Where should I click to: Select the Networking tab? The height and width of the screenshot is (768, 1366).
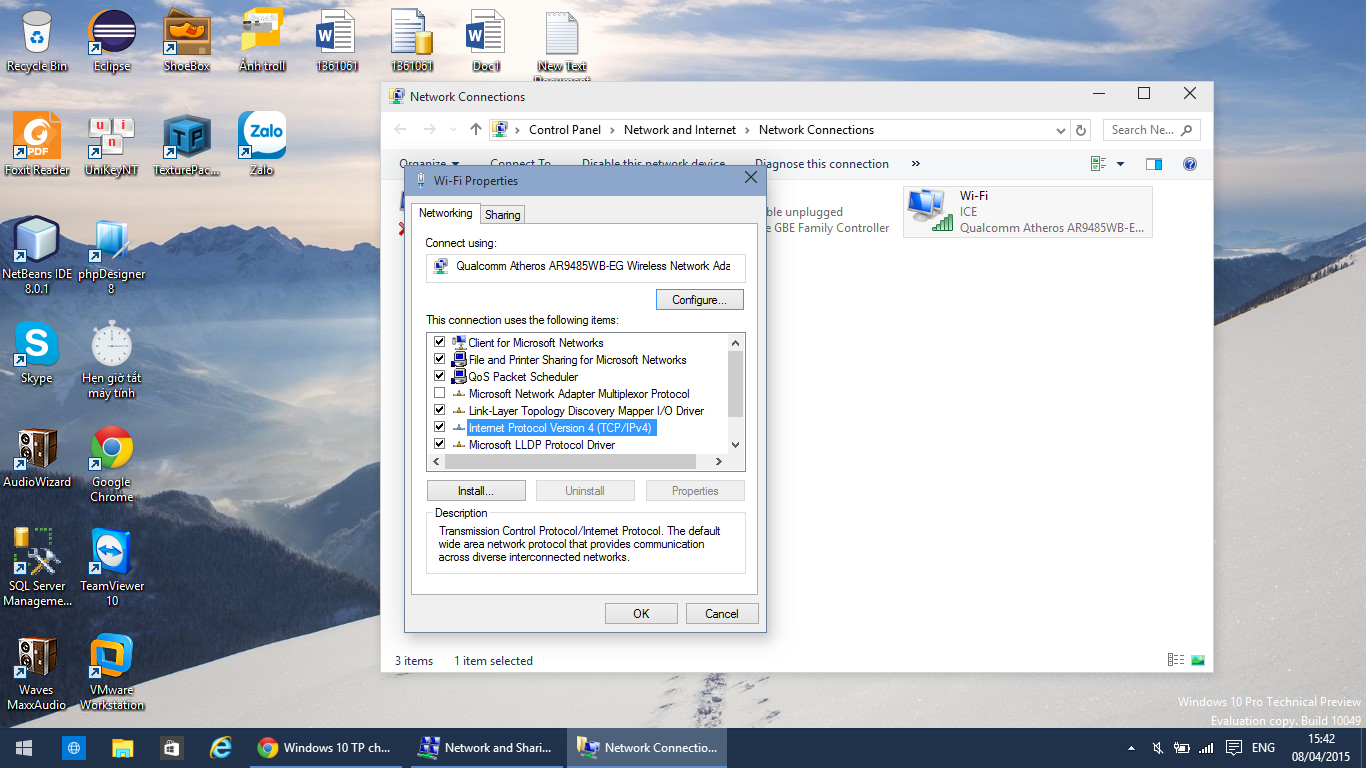445,213
